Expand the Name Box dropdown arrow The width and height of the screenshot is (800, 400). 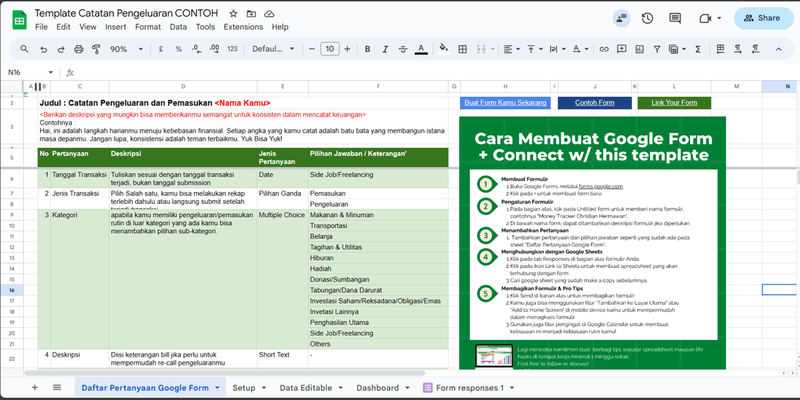pyautogui.click(x=51, y=72)
